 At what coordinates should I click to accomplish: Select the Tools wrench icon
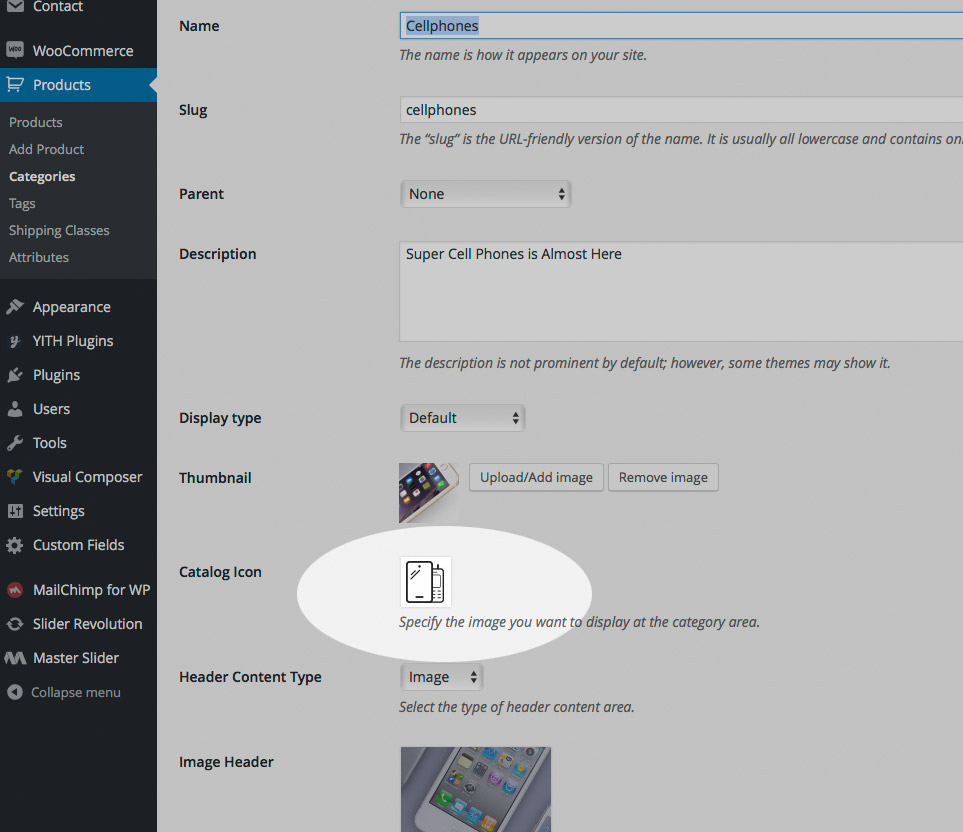pos(14,442)
